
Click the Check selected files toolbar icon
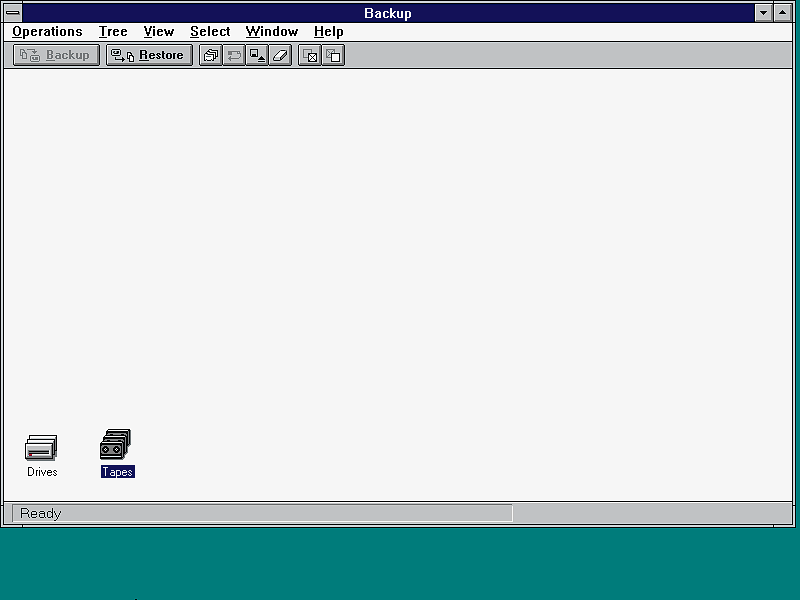click(x=310, y=55)
